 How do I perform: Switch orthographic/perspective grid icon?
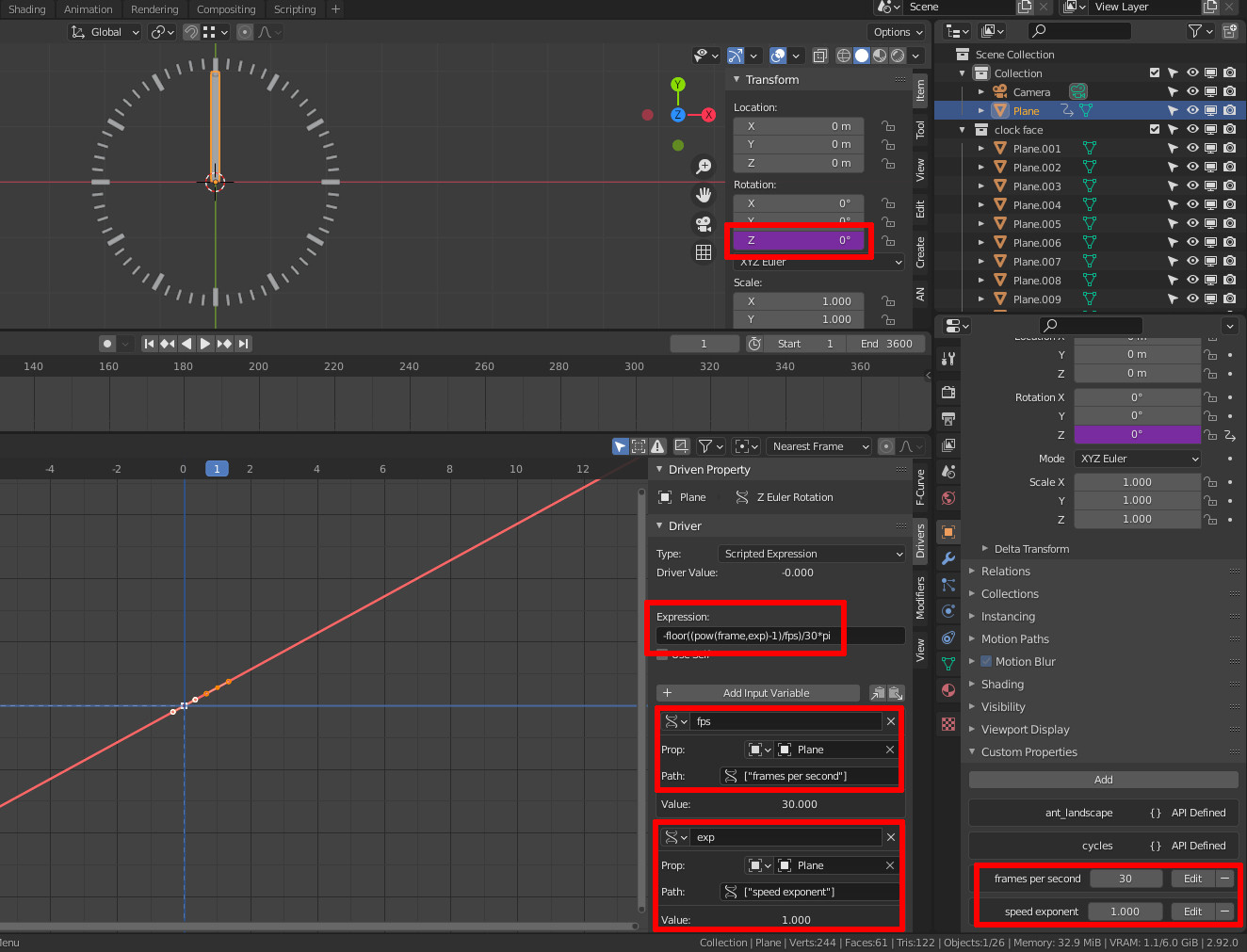coord(704,252)
